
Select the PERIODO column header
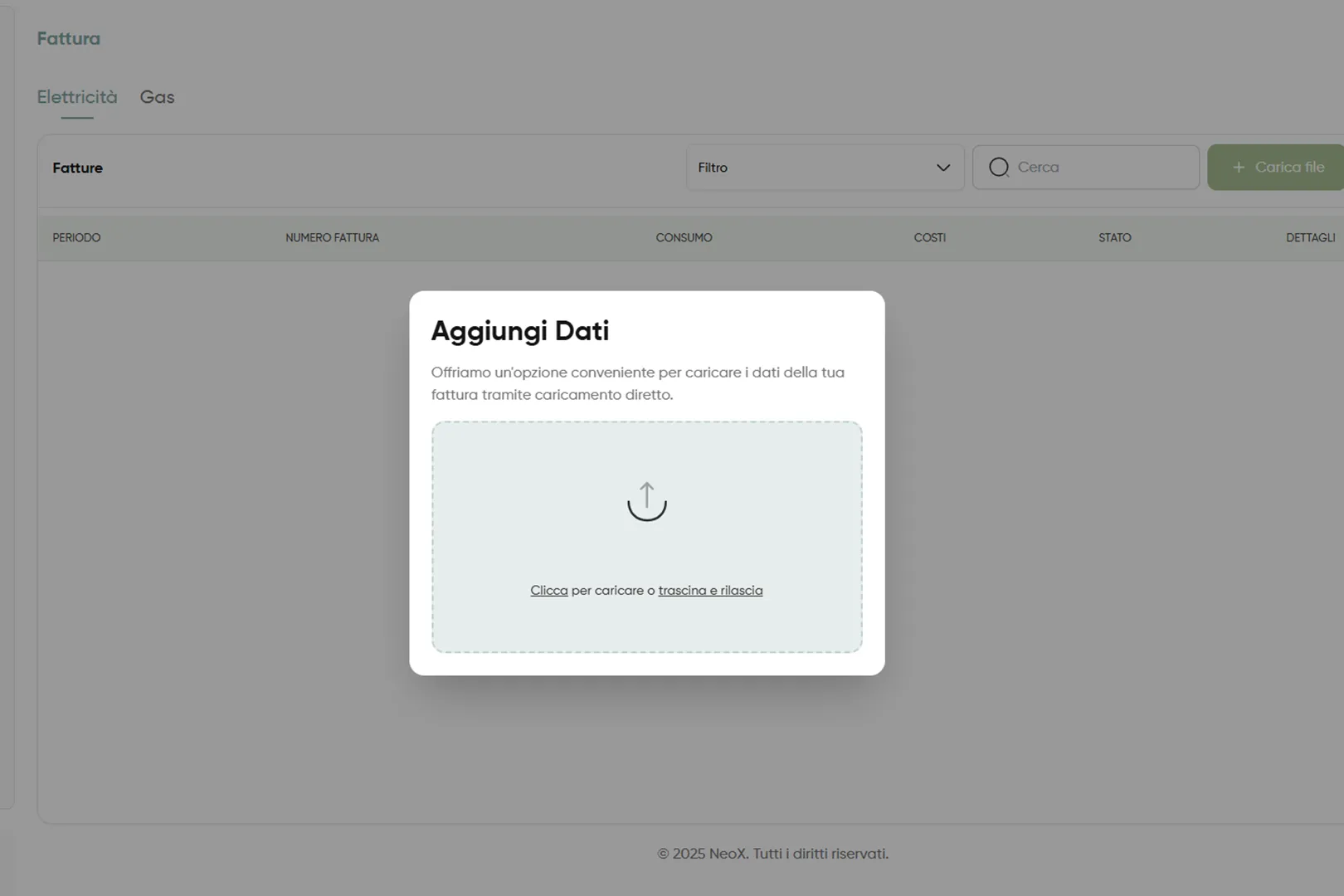coord(76,237)
